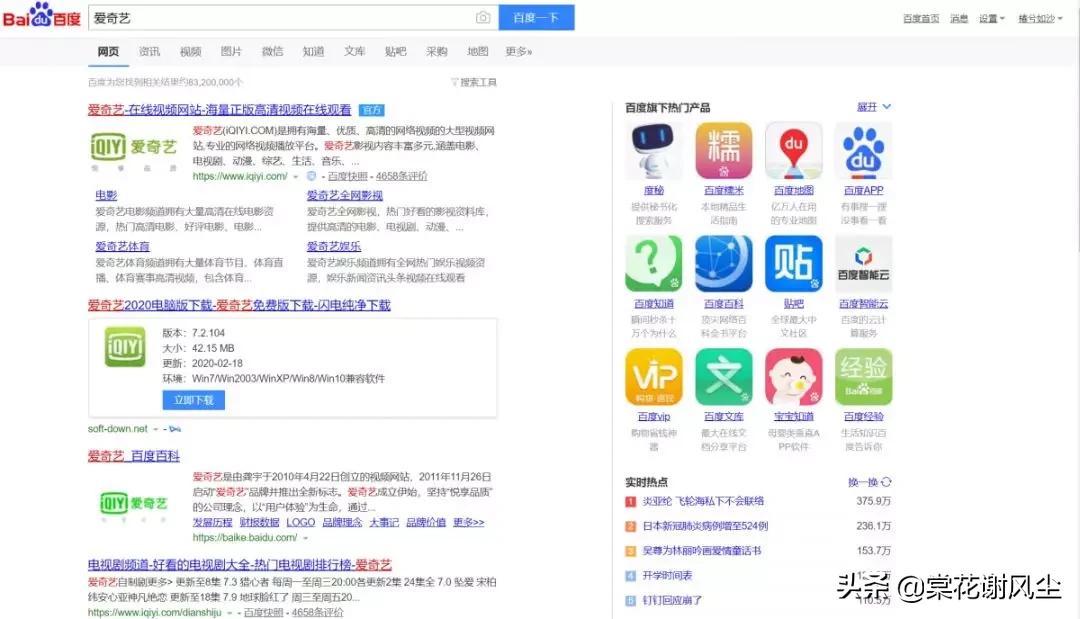Open the 爱奇艺_百度百科 result link

(130, 458)
